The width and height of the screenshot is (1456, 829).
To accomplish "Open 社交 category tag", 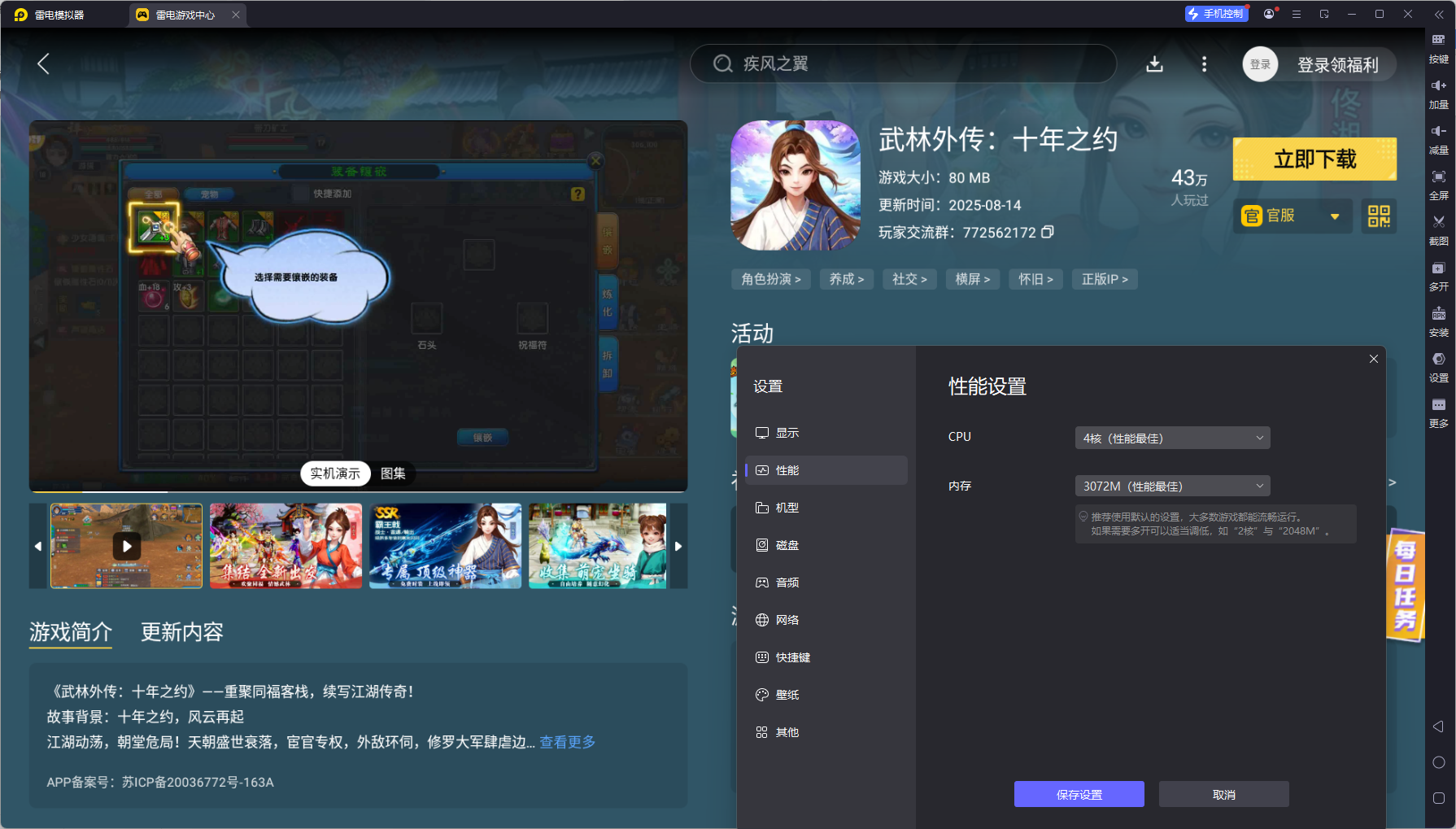I will pyautogui.click(x=909, y=279).
